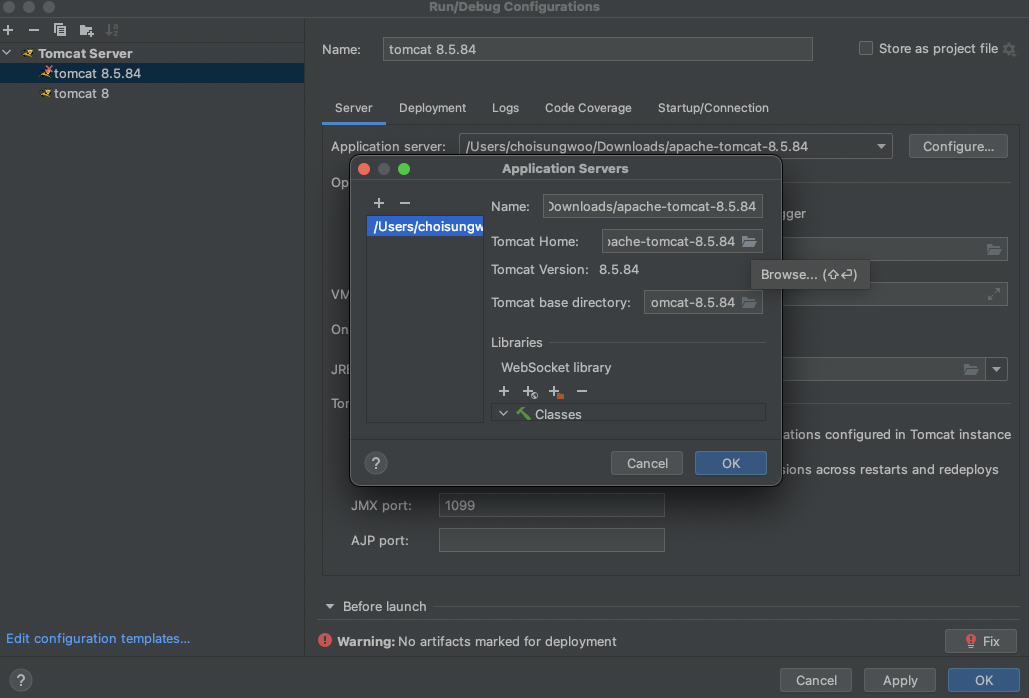The image size is (1029, 698).
Task: Click the configuration Name field
Action: pos(597,49)
